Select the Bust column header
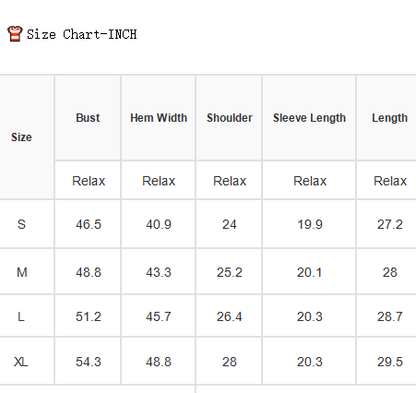The width and height of the screenshot is (416, 393). (x=88, y=118)
